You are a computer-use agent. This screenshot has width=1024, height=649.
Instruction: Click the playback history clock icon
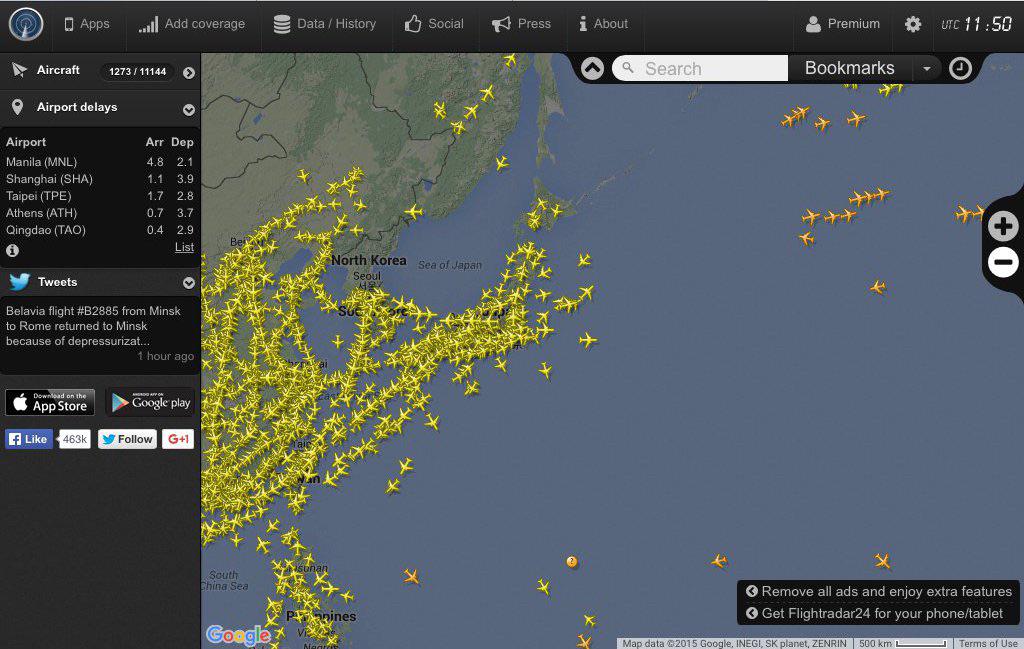(x=960, y=69)
